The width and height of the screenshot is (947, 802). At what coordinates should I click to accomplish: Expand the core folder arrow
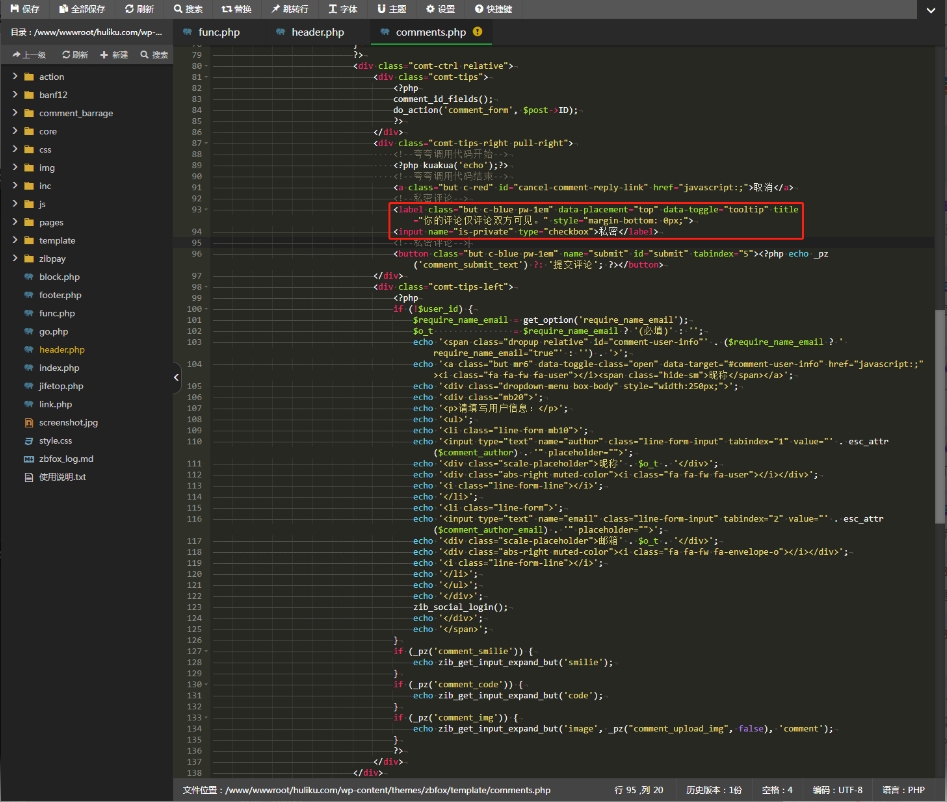14,130
